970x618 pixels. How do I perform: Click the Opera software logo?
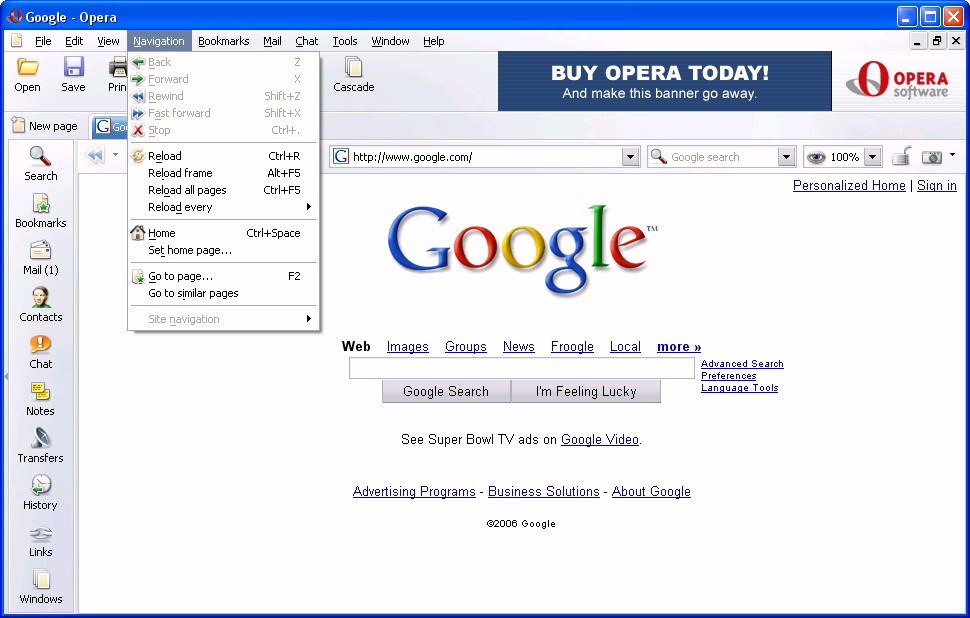(x=896, y=80)
